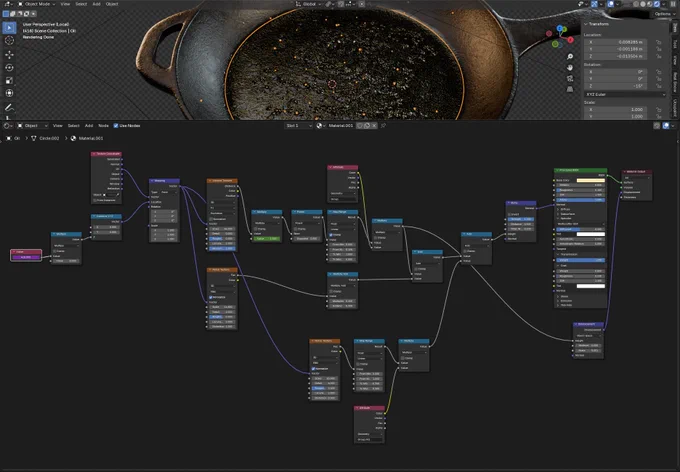Viewport: 680px width, 472px height.
Task: Select the Scale tool in viewport toolbar
Action: (x=9, y=80)
